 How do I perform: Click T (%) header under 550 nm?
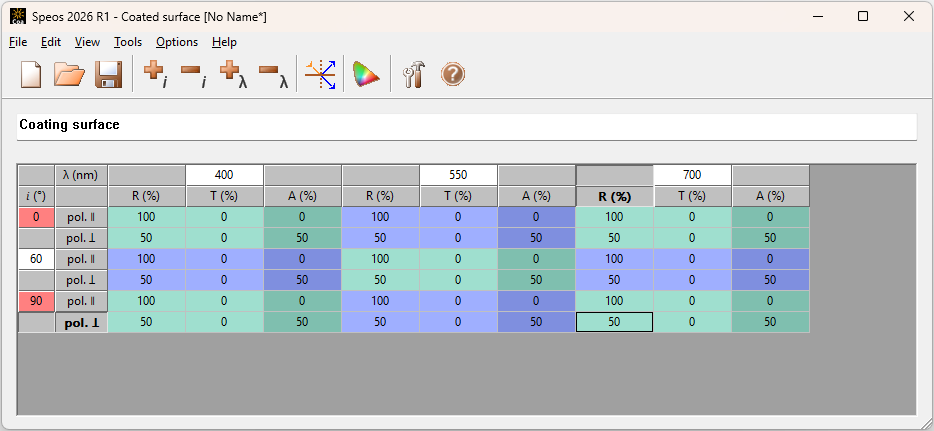click(x=458, y=196)
